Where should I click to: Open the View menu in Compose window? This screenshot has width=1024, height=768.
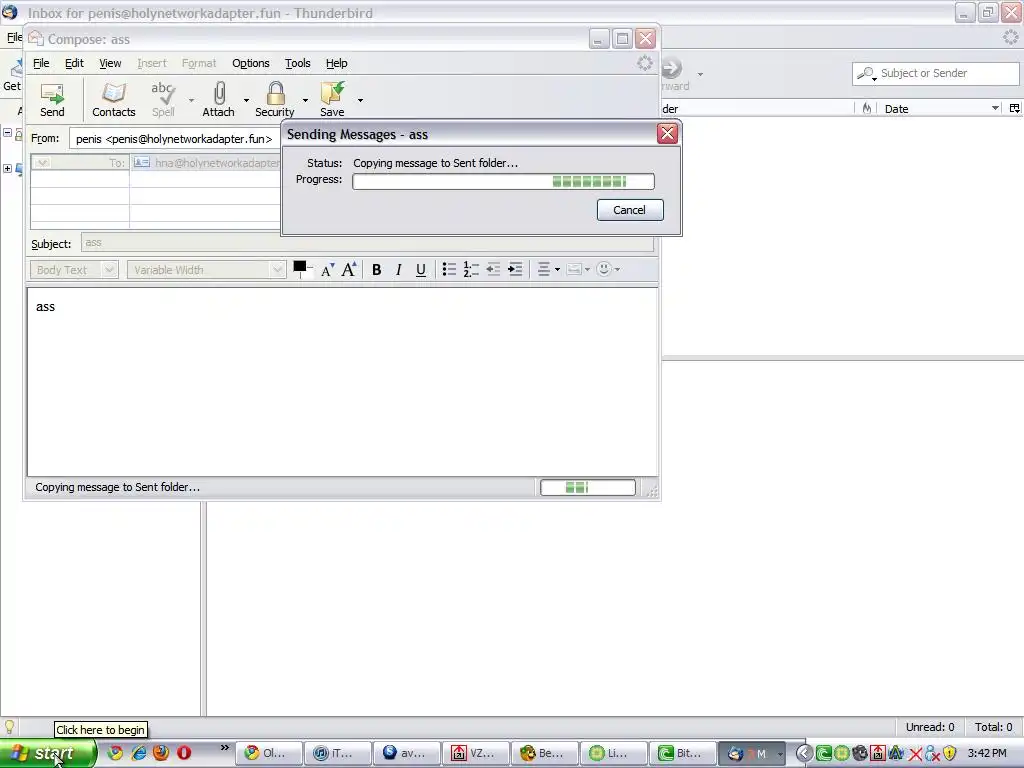(x=110, y=63)
